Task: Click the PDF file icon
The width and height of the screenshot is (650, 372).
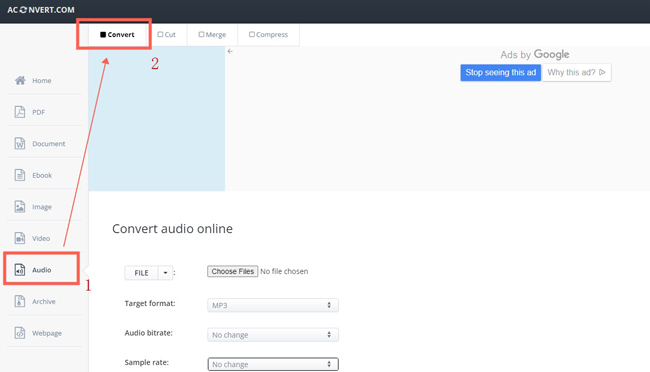Action: point(19,112)
